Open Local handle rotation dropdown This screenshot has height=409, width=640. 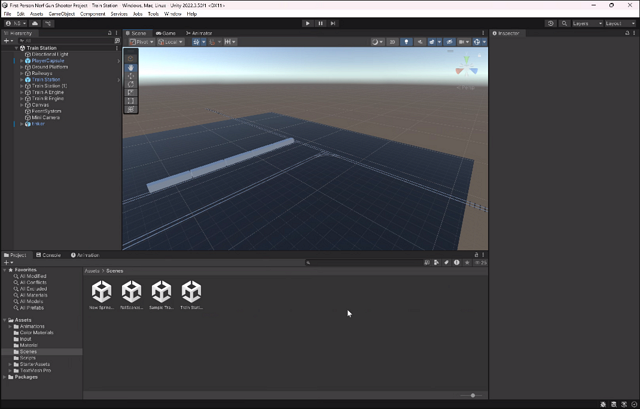(171, 42)
